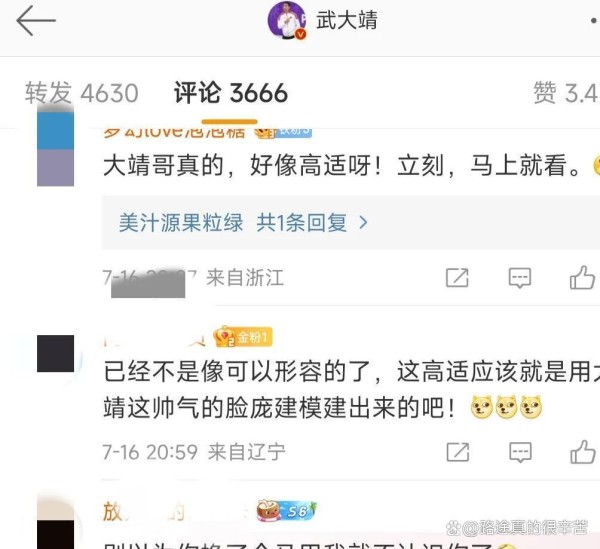Open the blue-purple avatar of first commenter
The height and width of the screenshot is (549, 600).
55,148
